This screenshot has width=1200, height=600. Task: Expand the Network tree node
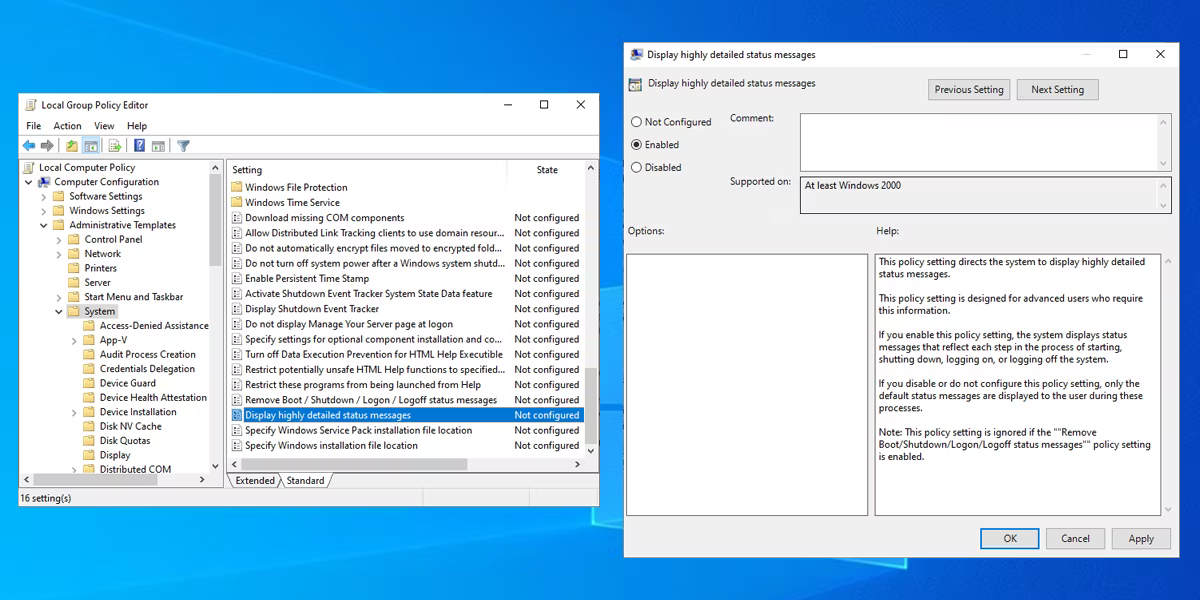pyautogui.click(x=59, y=254)
